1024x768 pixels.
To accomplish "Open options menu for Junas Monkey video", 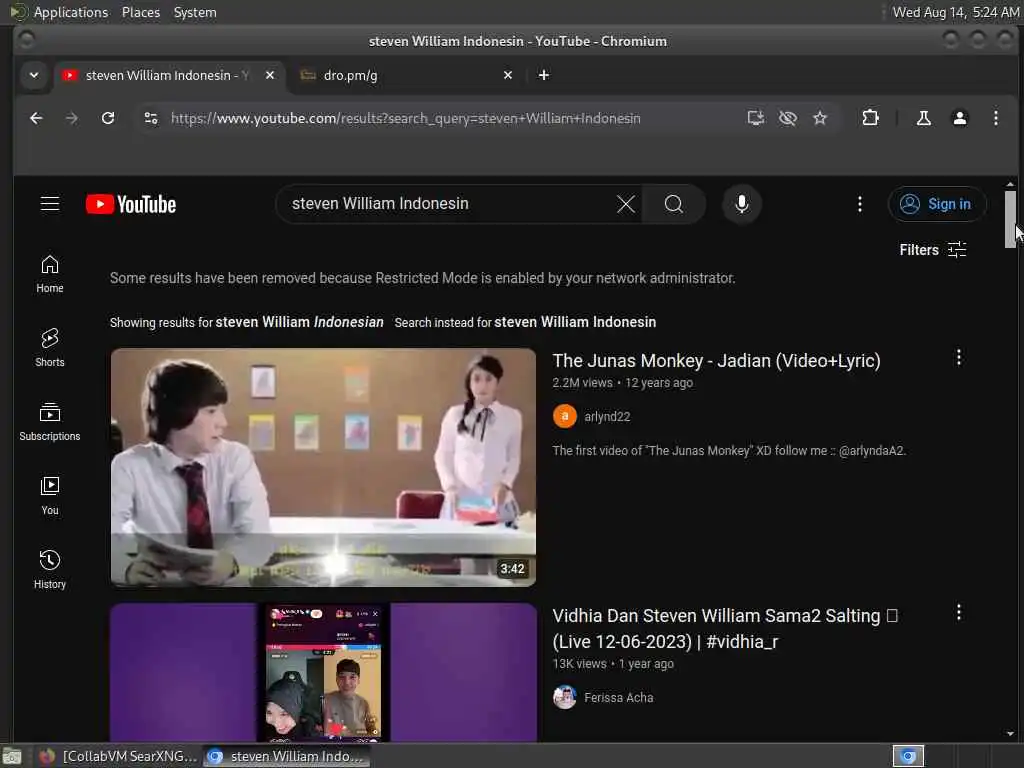I will point(958,357).
